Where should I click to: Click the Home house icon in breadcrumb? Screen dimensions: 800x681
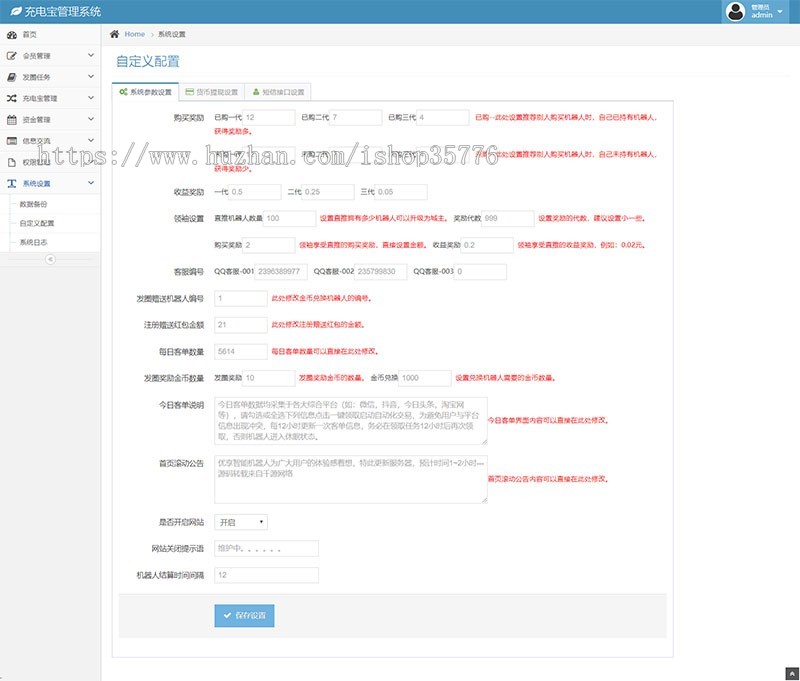click(115, 34)
